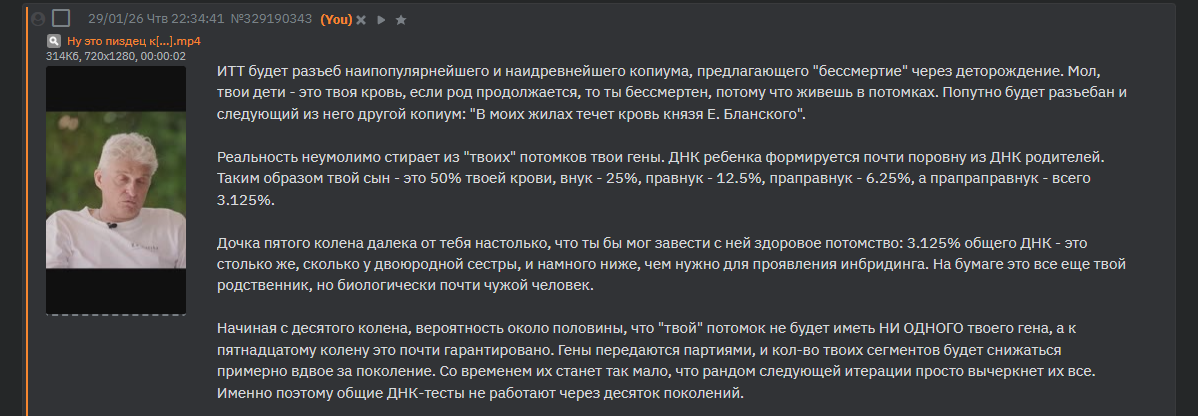This screenshot has width=1198, height=416.
Task: Open the attached .mp4 file link
Action: coord(134,41)
